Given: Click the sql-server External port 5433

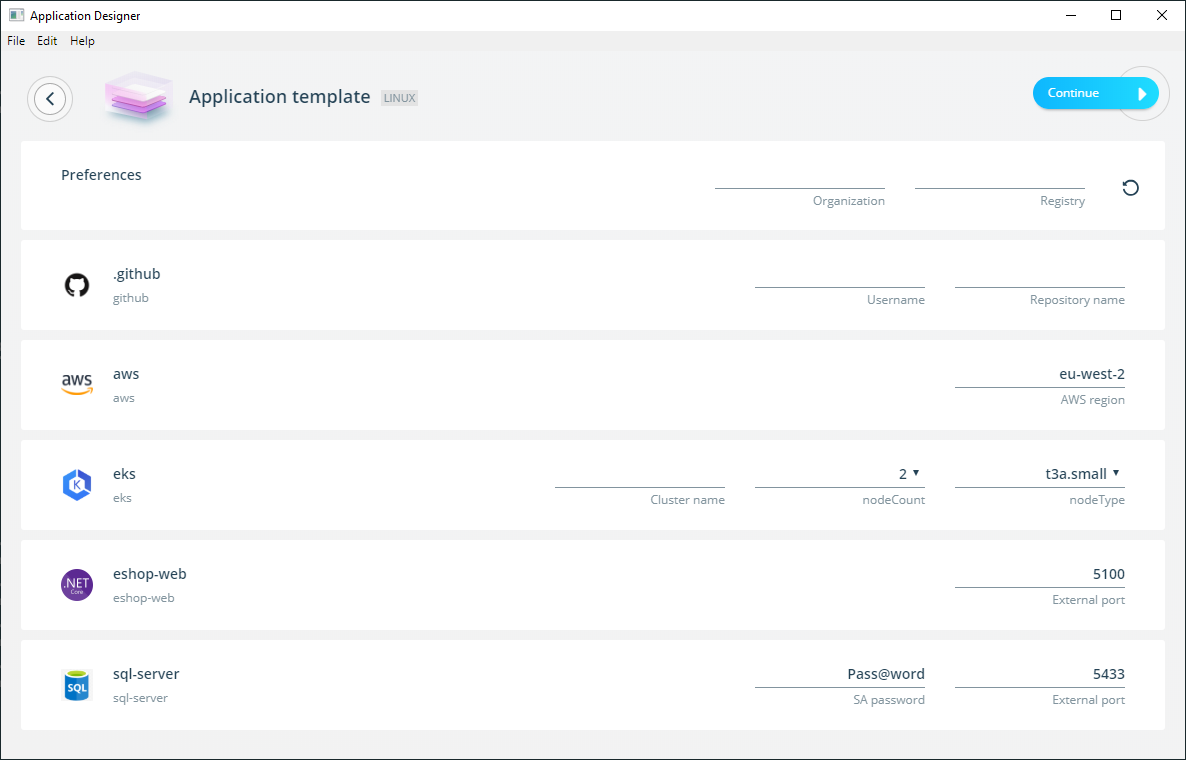Looking at the screenshot, I should click(x=1039, y=675).
